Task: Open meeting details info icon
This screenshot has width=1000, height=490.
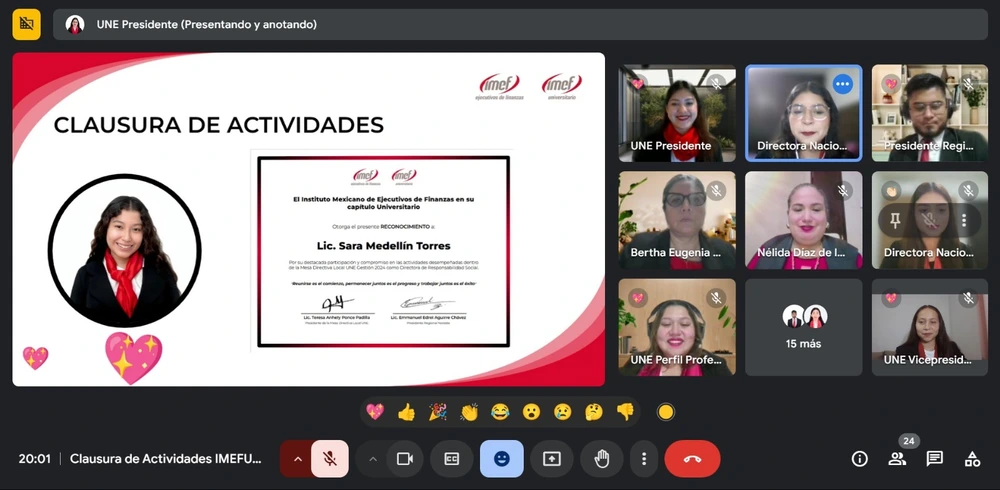Action: point(859,459)
